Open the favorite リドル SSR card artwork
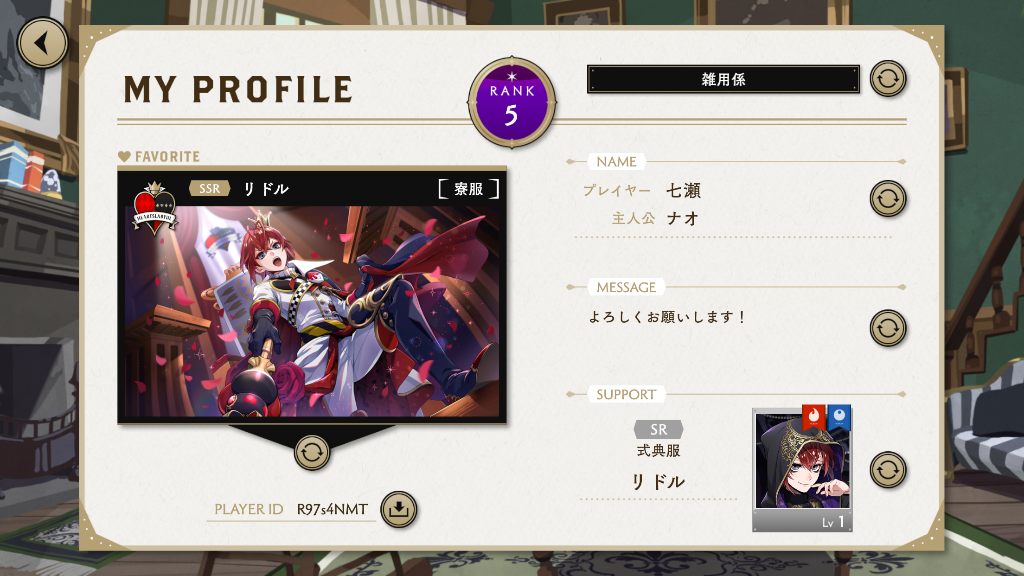This screenshot has width=1024, height=576. (312, 311)
